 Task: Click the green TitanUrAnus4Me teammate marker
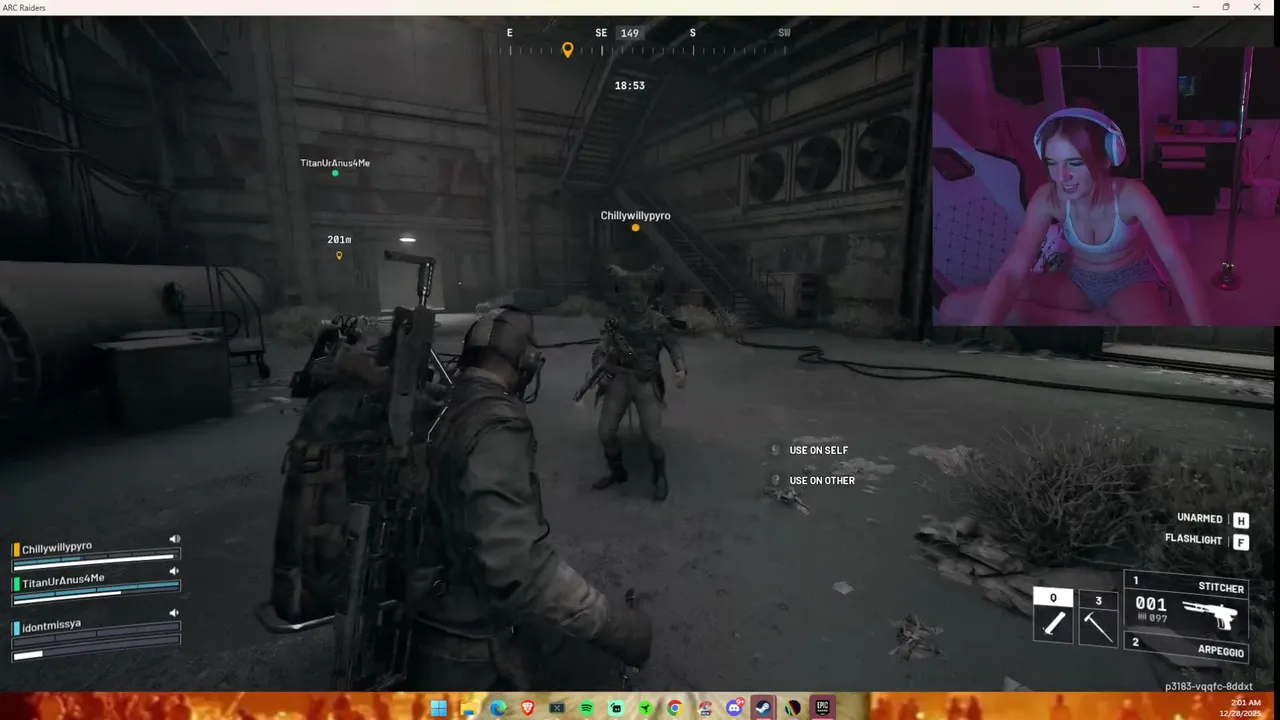335,173
